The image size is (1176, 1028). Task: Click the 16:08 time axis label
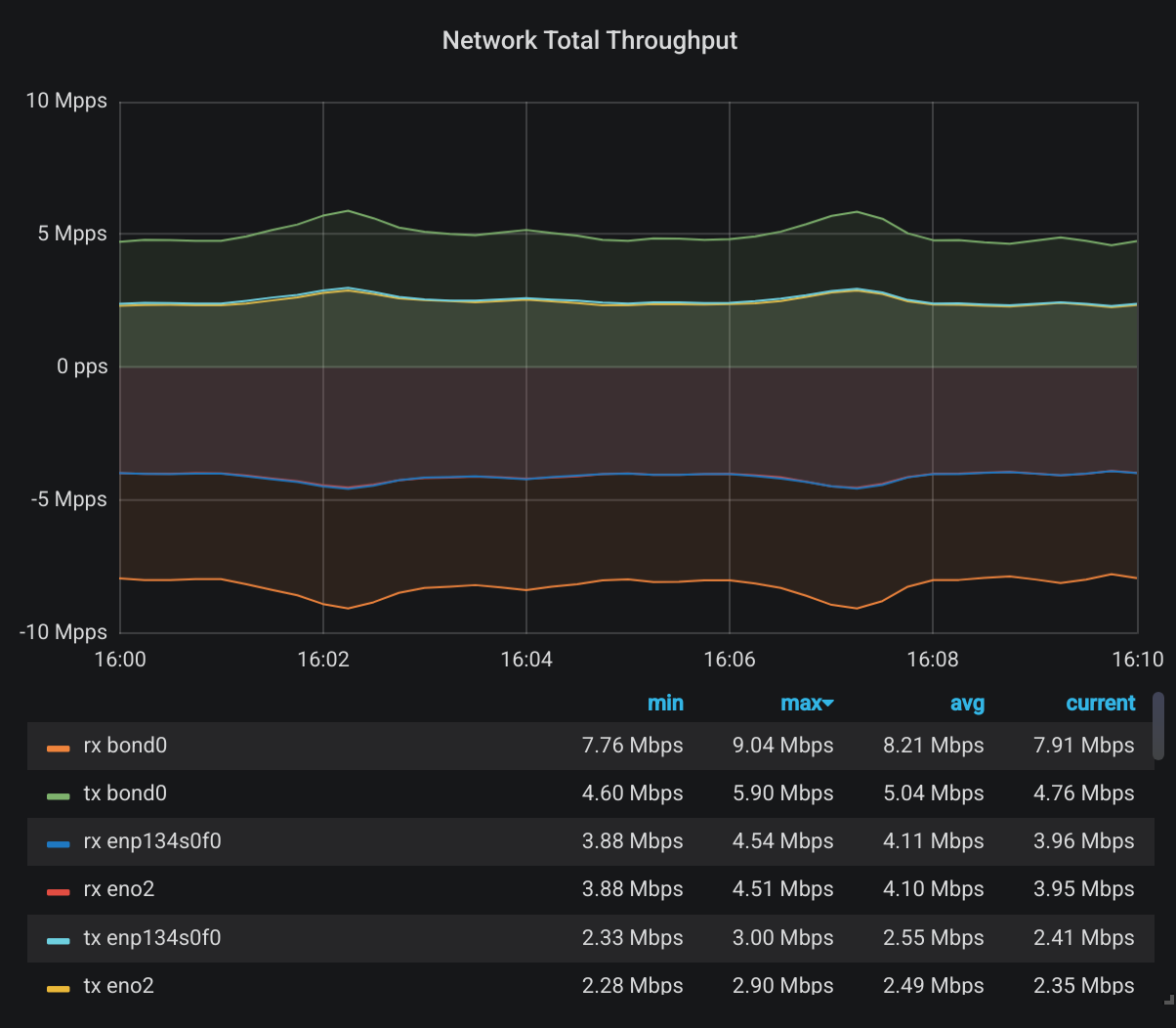coord(933,659)
